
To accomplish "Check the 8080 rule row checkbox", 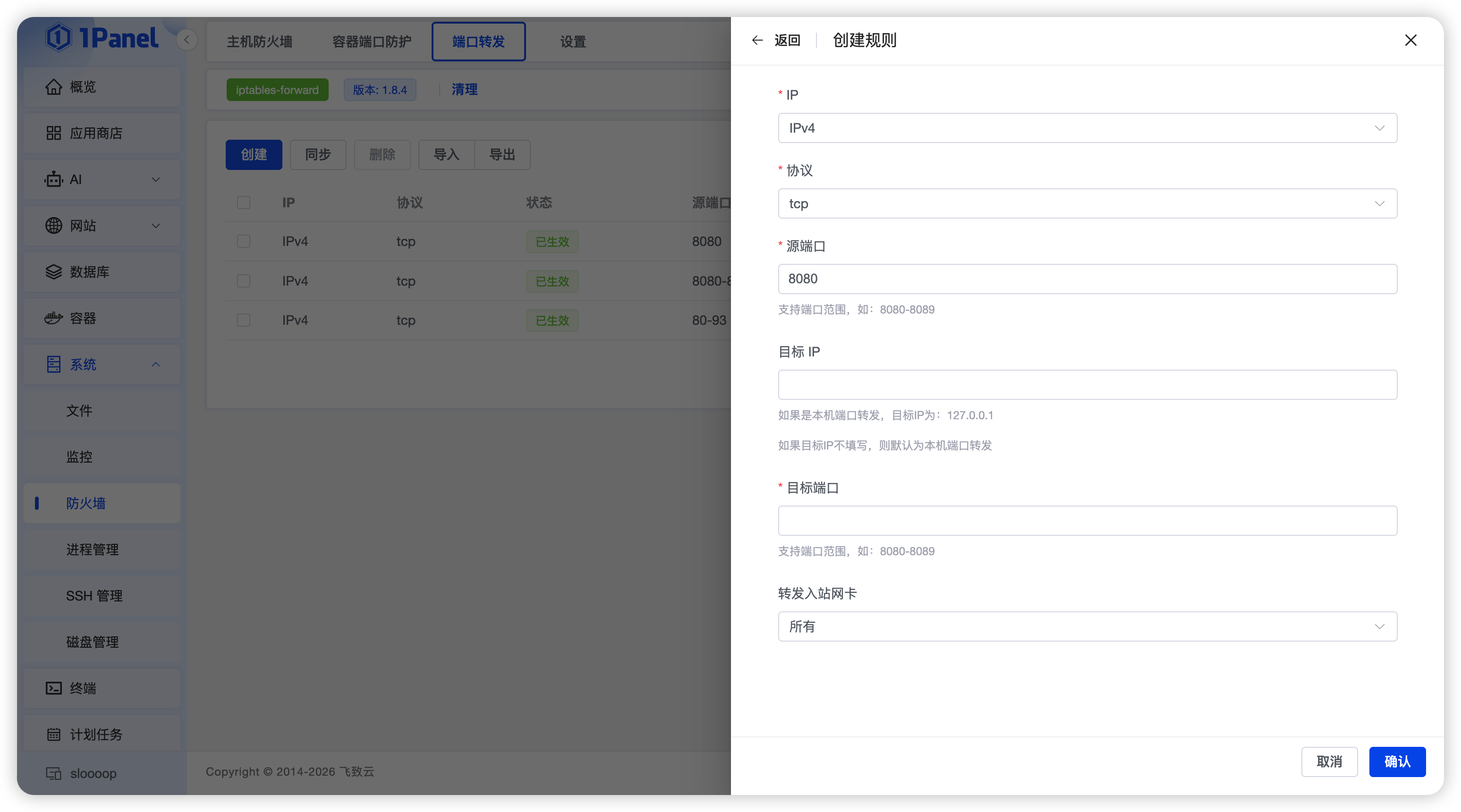I will point(244,242).
